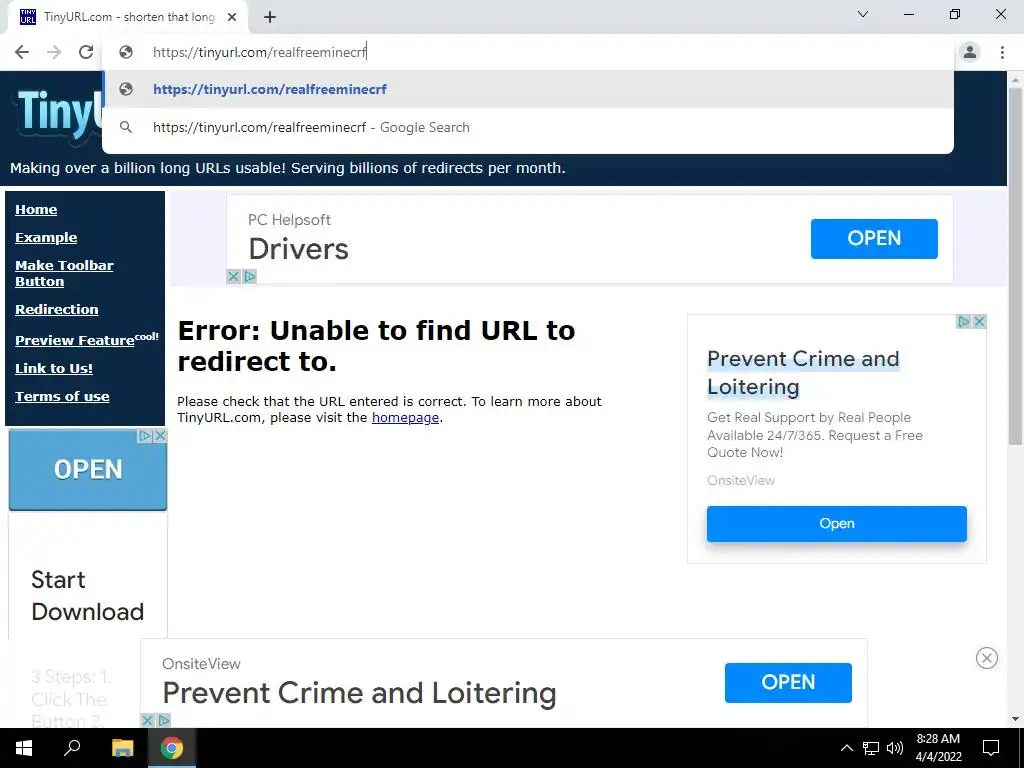
Task: Choose the bold tinyurl.com/realfreeminecrf URL suggestion
Action: coord(528,89)
